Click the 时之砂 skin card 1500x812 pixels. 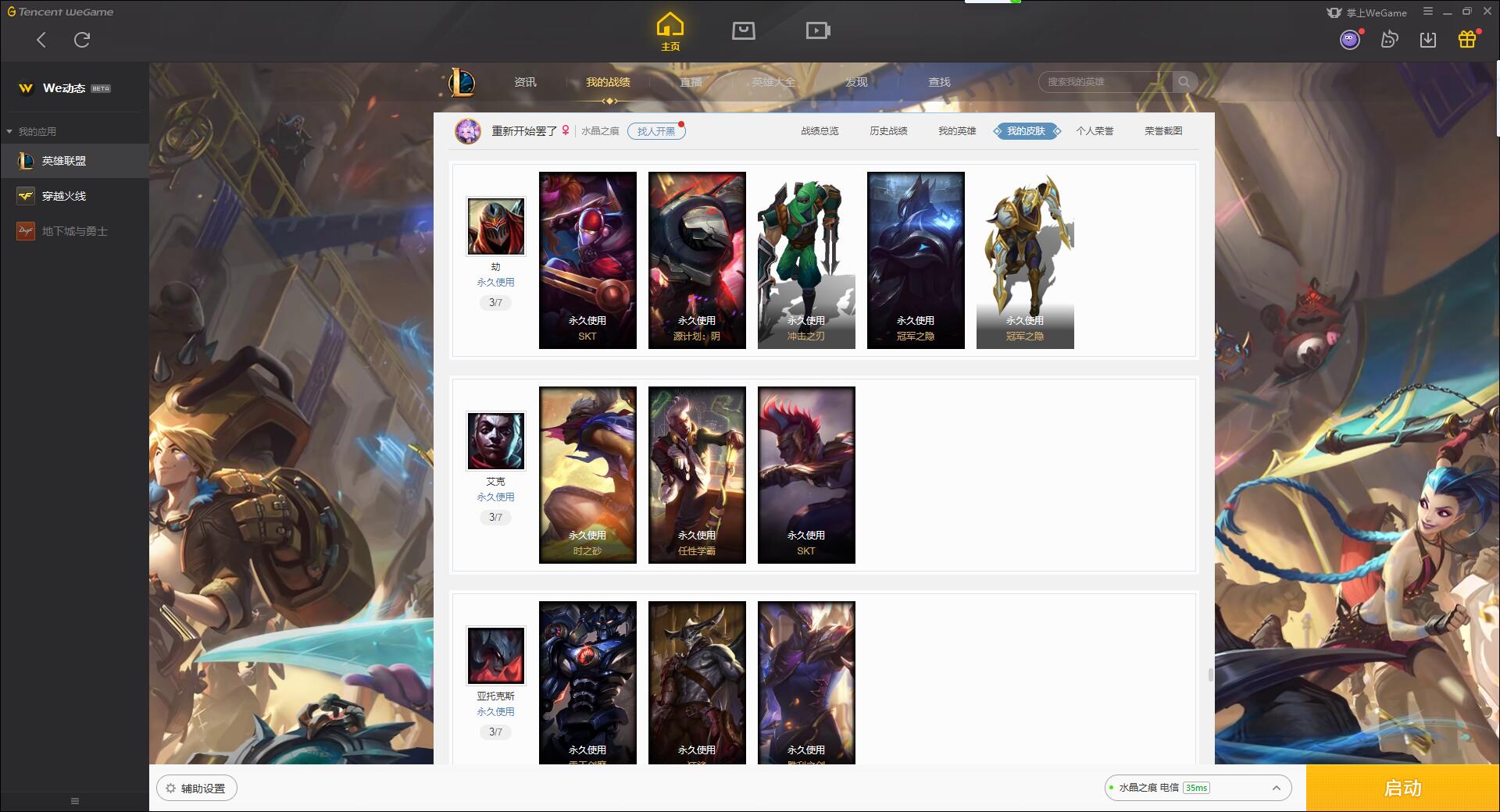tap(587, 475)
